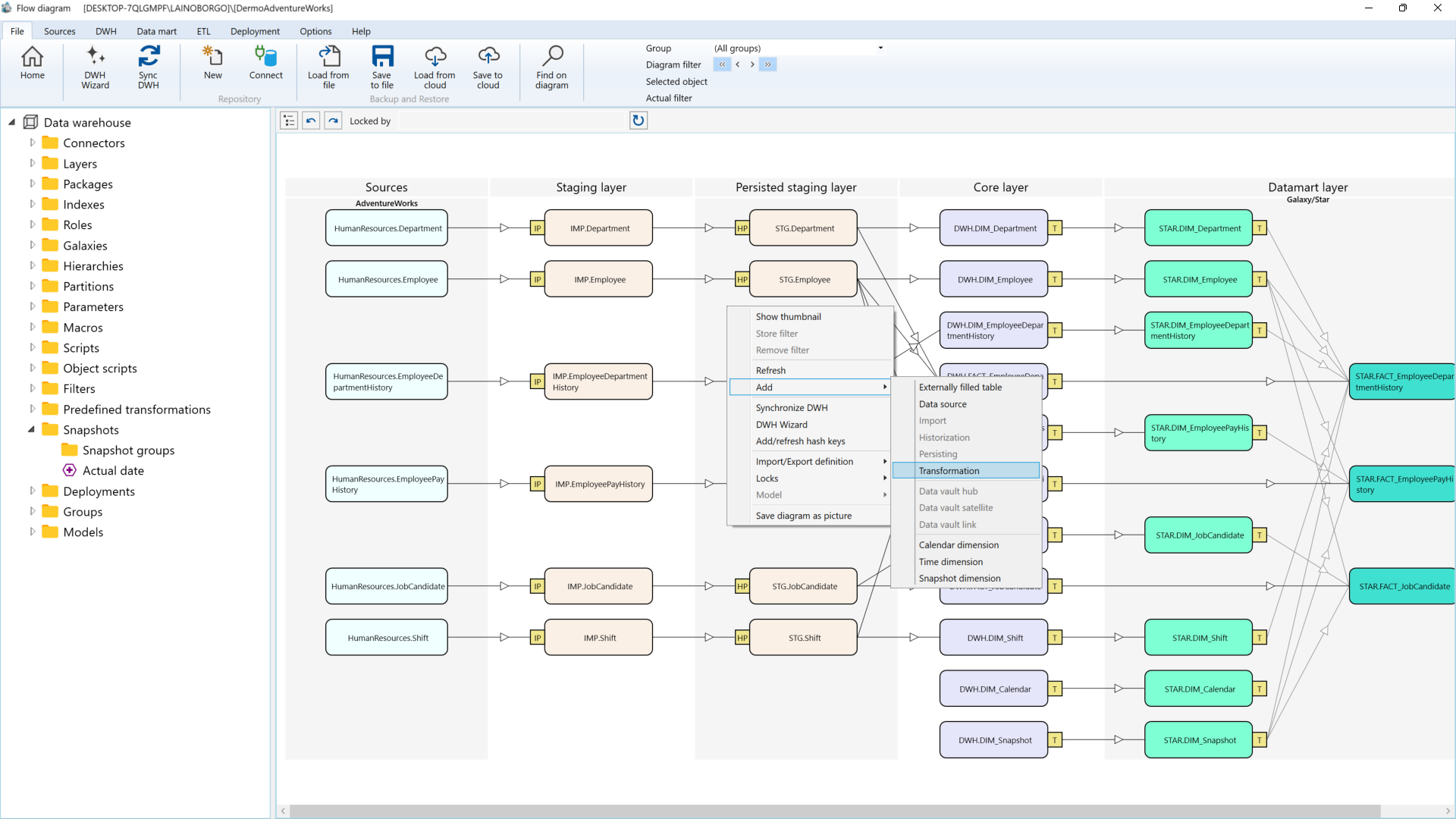
Task: Select the Actual date snapshot item
Action: pyautogui.click(x=112, y=470)
